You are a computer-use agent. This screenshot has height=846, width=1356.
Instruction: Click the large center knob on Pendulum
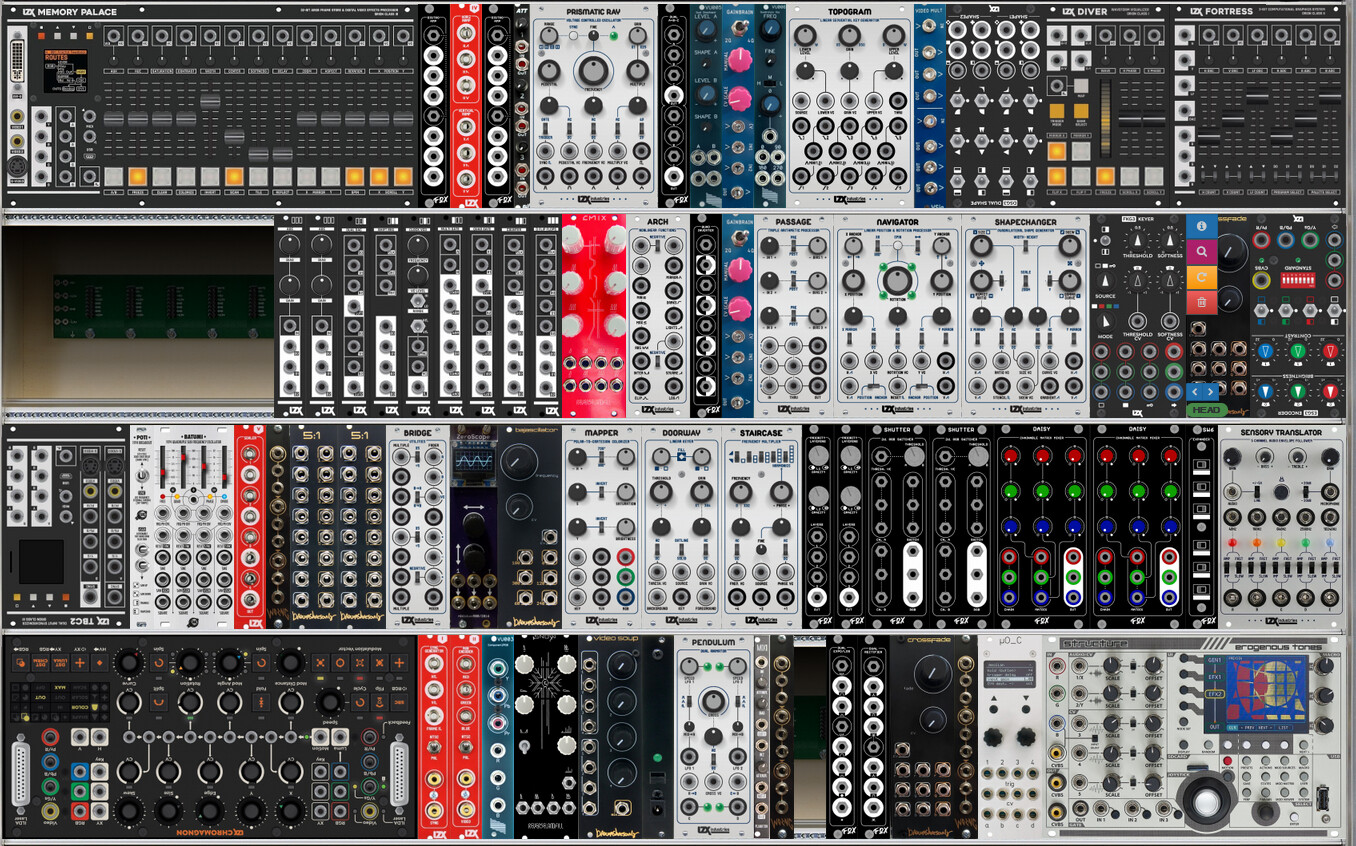tap(713, 700)
